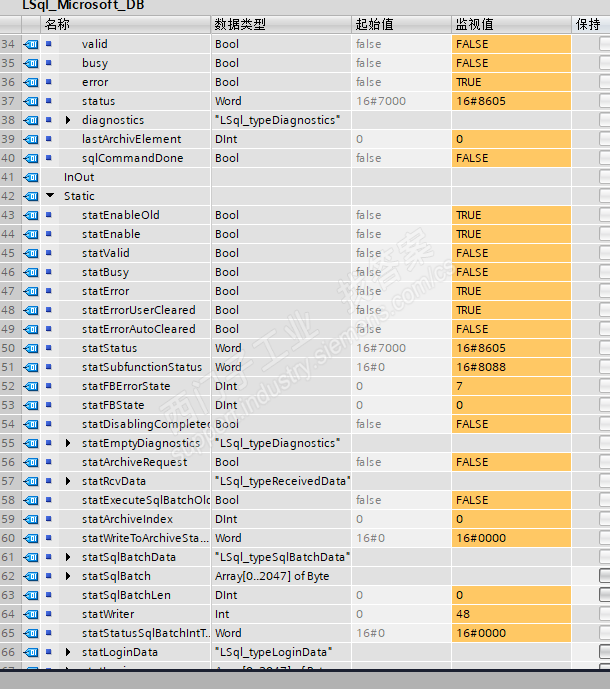The image size is (610, 689).
Task: Click the blue square marker beside statSubfunctionStatus
Action: [49, 367]
